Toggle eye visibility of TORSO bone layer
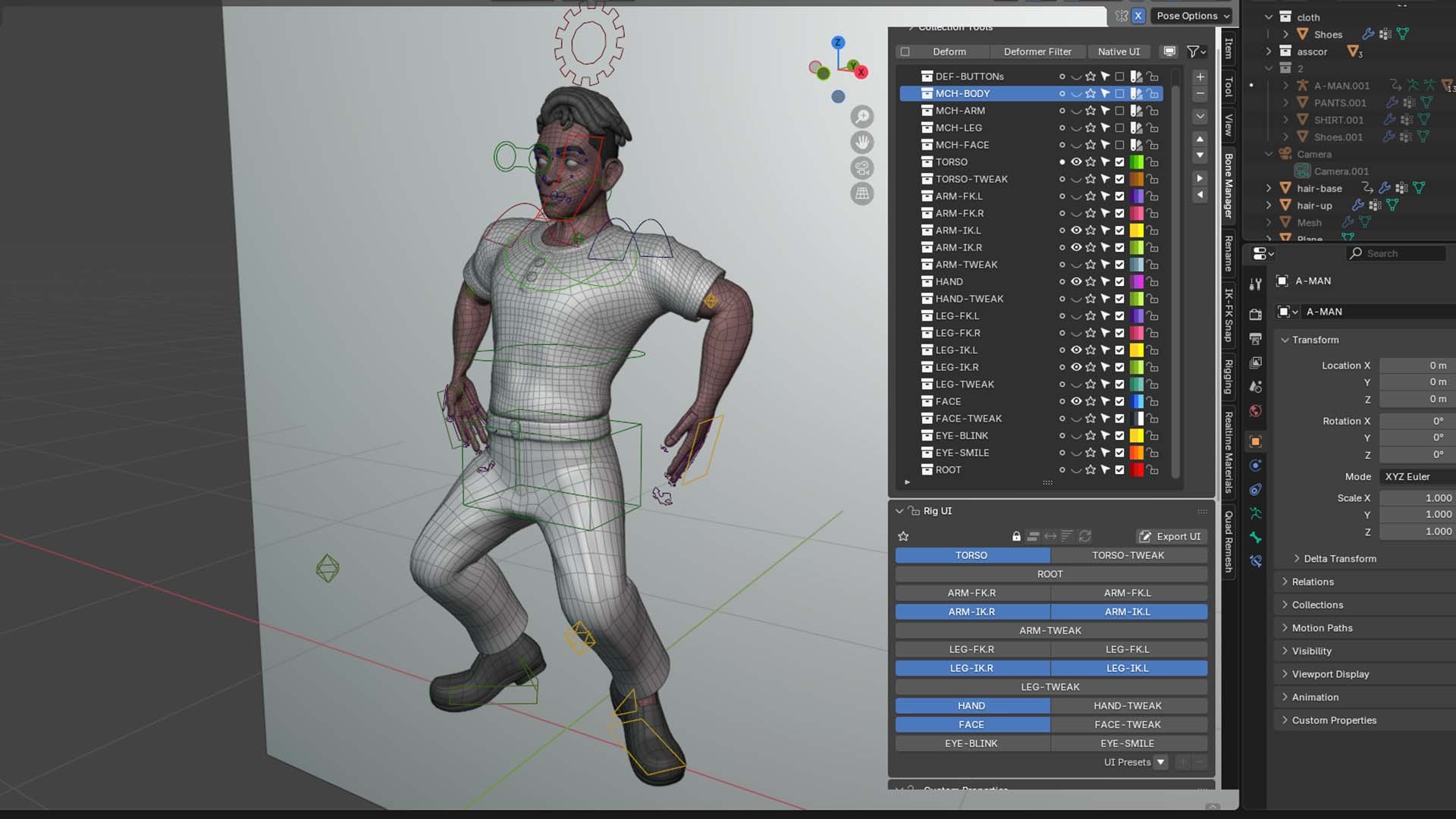 [1076, 162]
